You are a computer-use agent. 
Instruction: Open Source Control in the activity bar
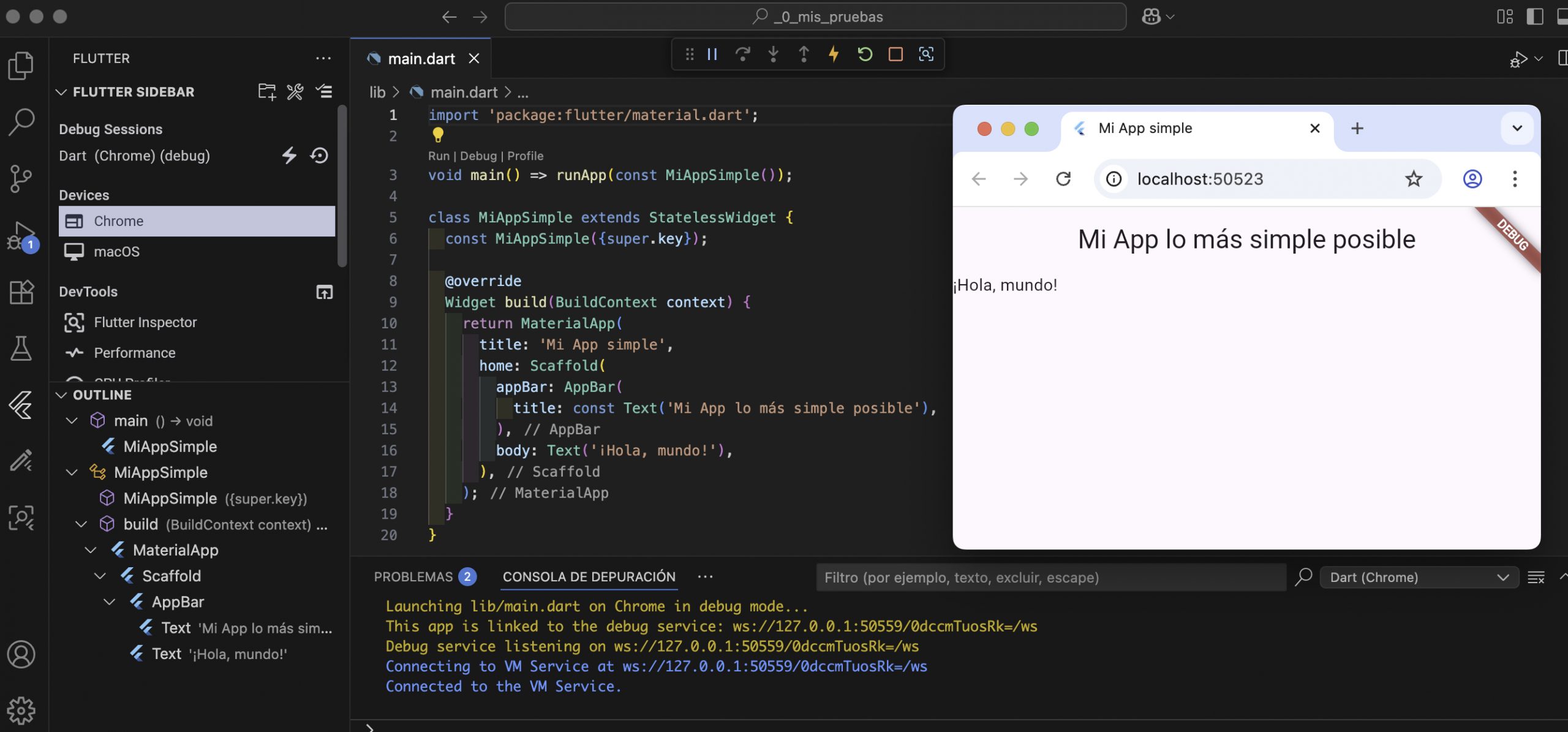[x=21, y=178]
